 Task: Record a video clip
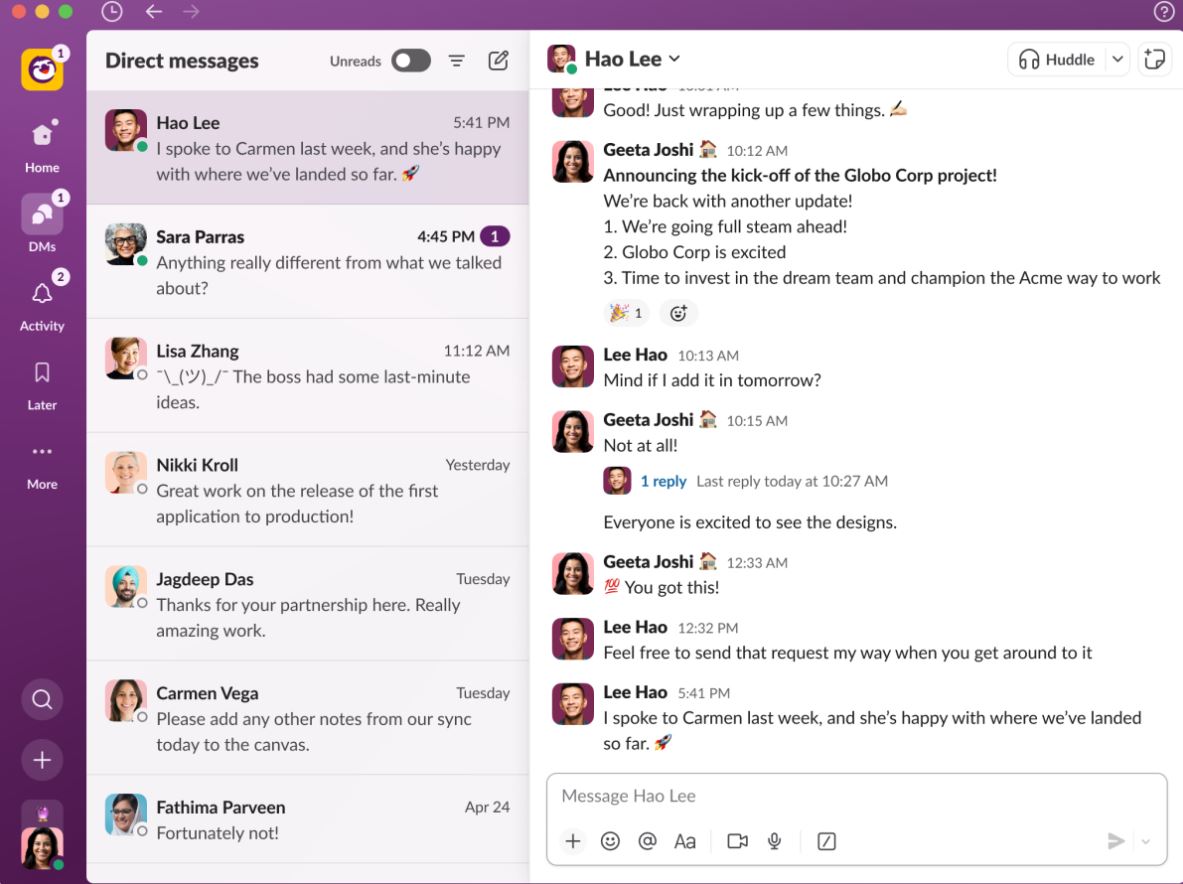coord(737,841)
